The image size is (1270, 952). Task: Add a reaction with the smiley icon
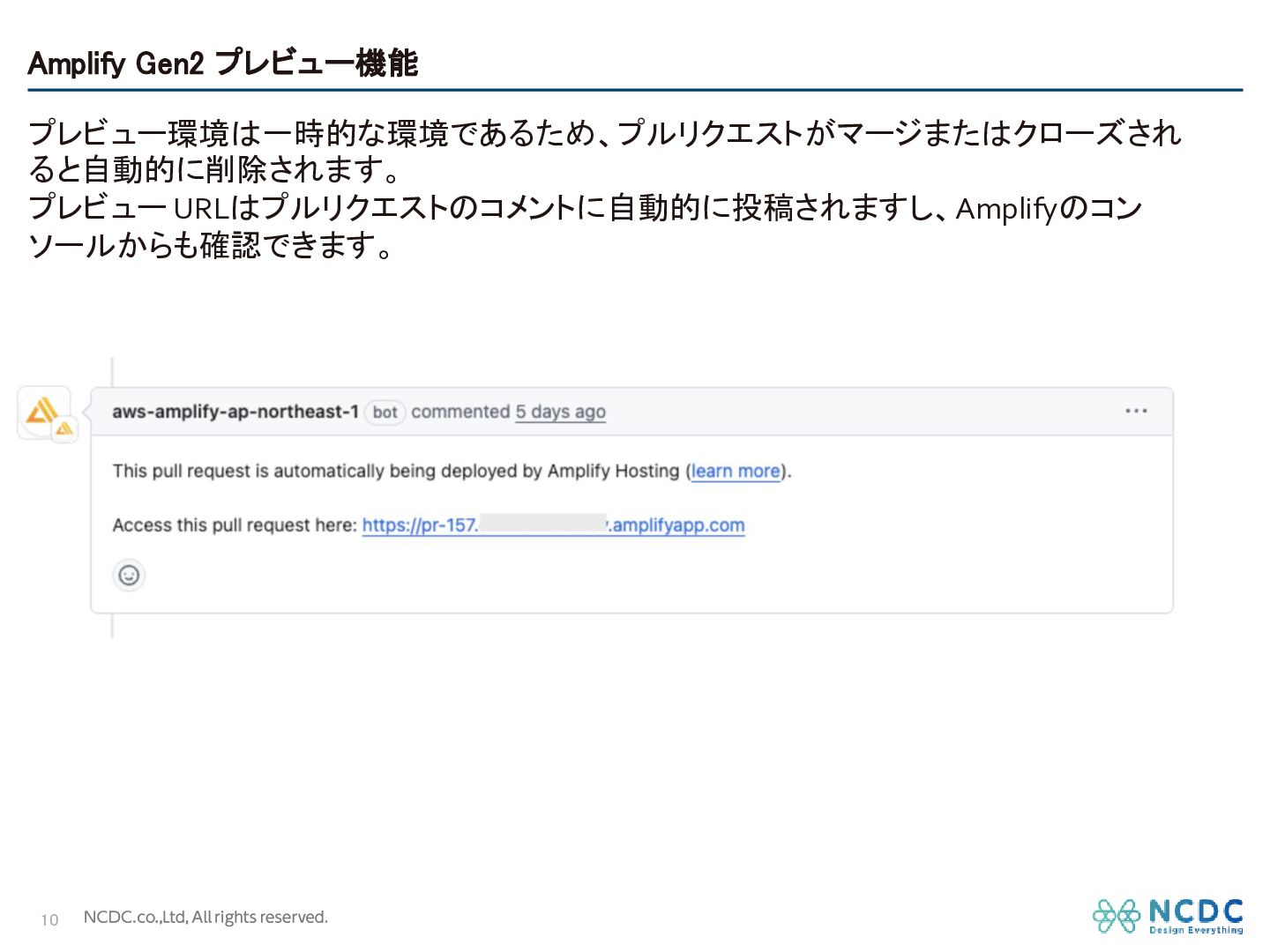point(129,576)
